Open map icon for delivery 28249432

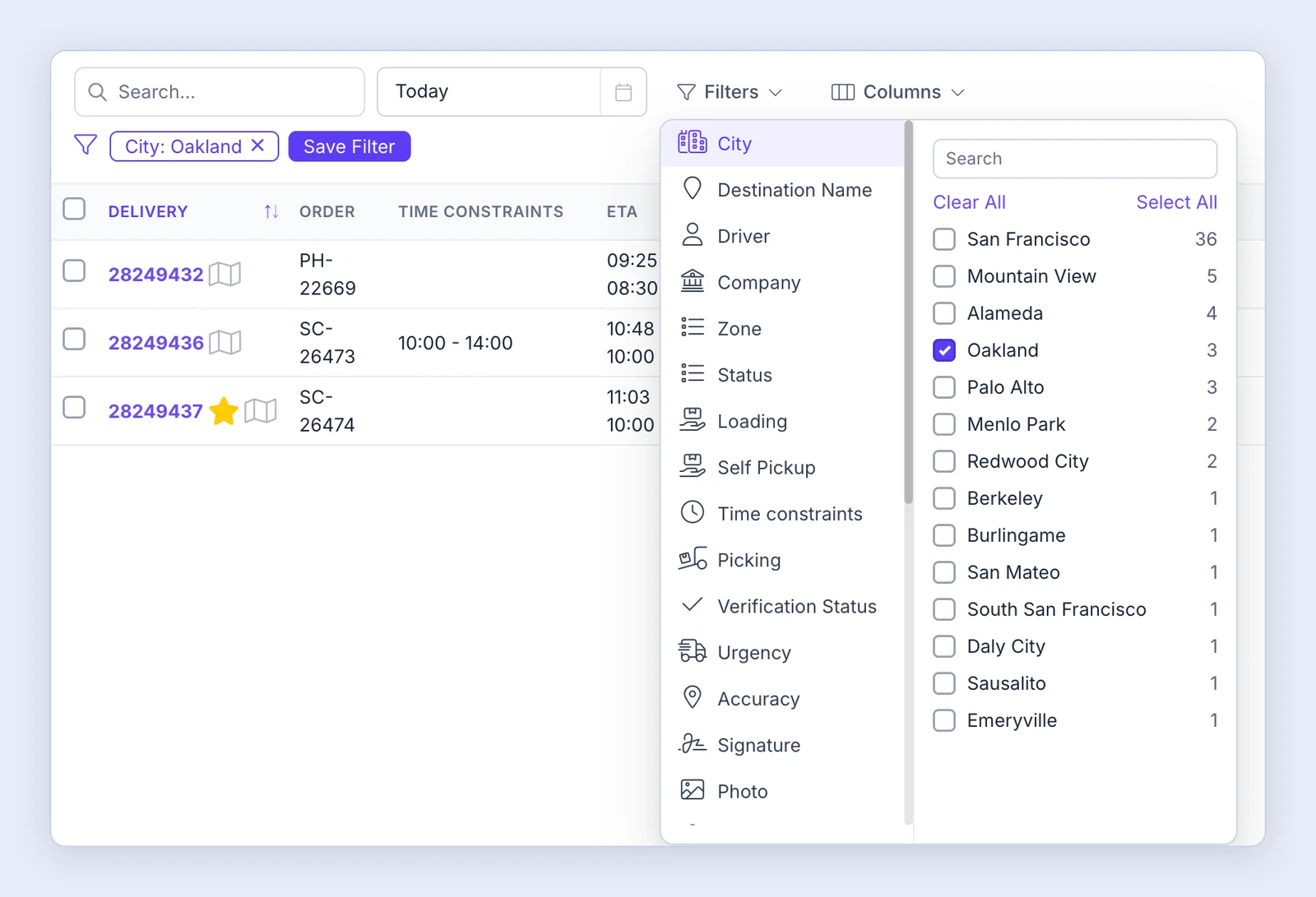[x=225, y=274]
